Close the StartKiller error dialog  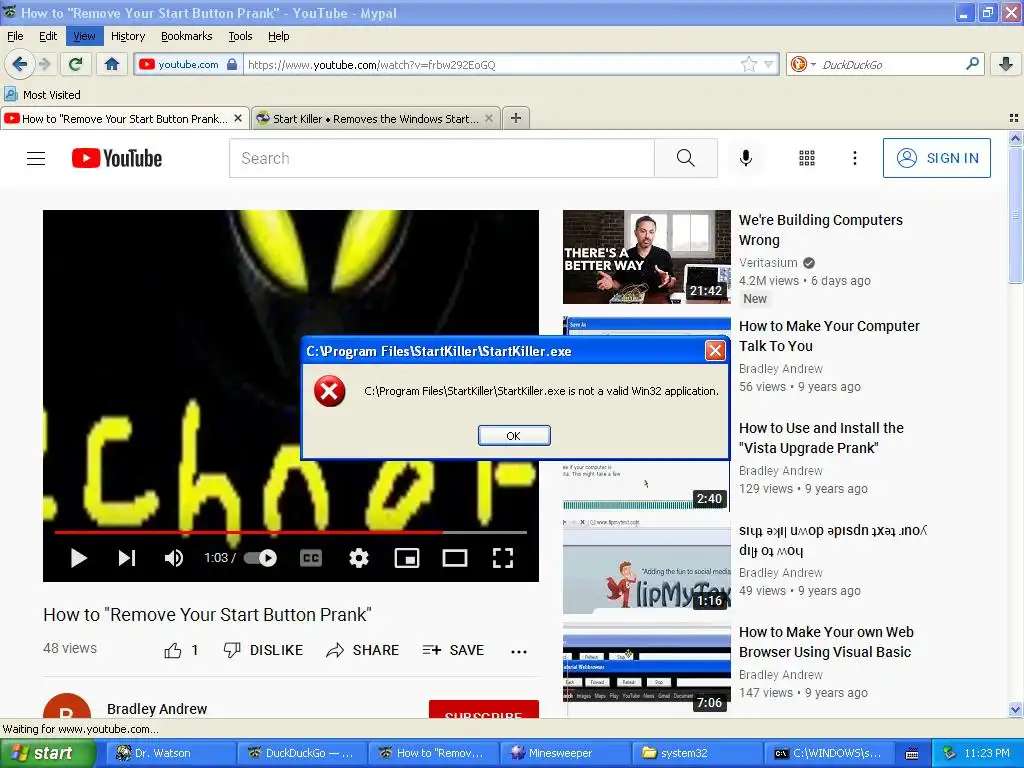715,351
